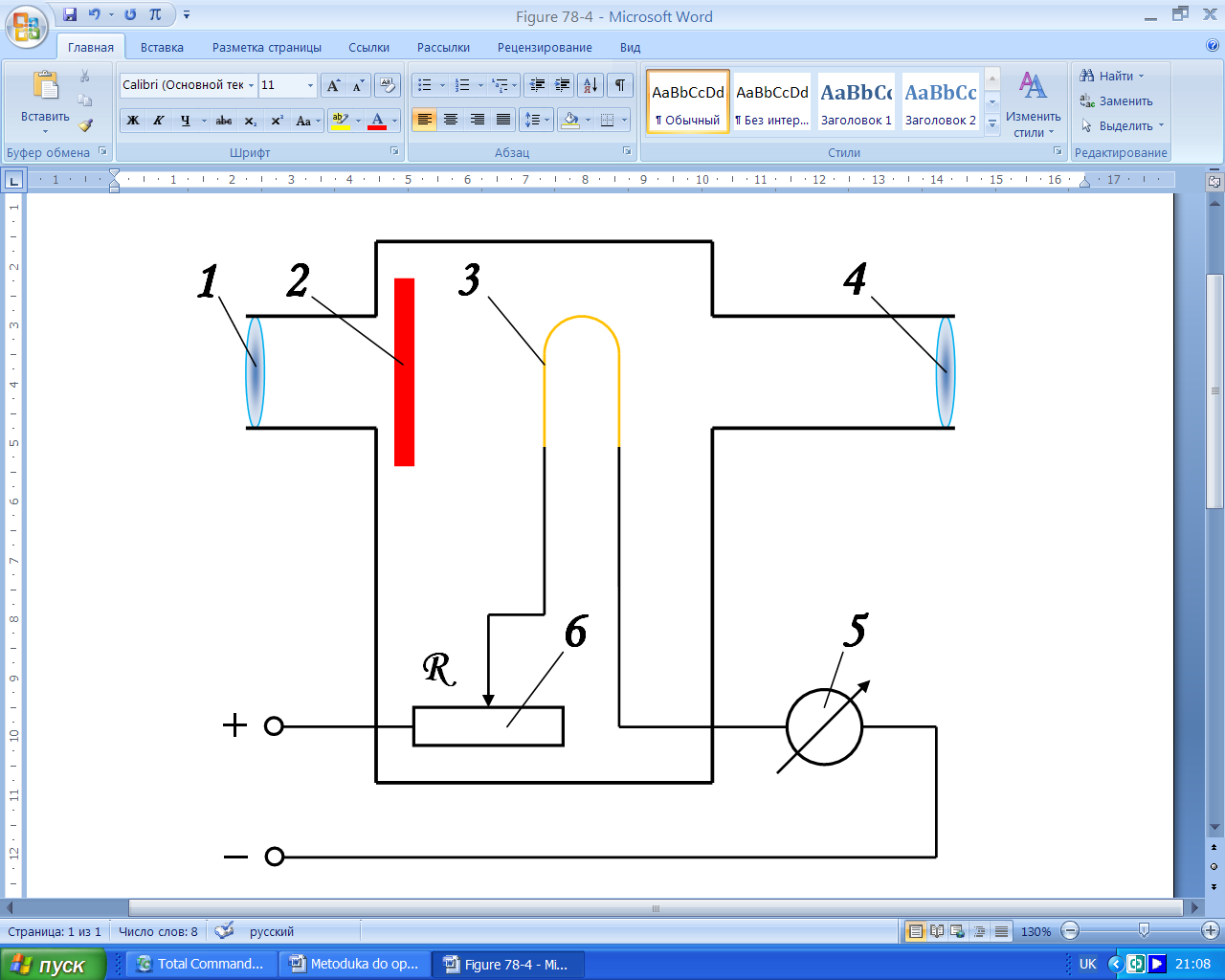Insert equation via pi icon
Image resolution: width=1225 pixels, height=980 pixels.
(155, 14)
